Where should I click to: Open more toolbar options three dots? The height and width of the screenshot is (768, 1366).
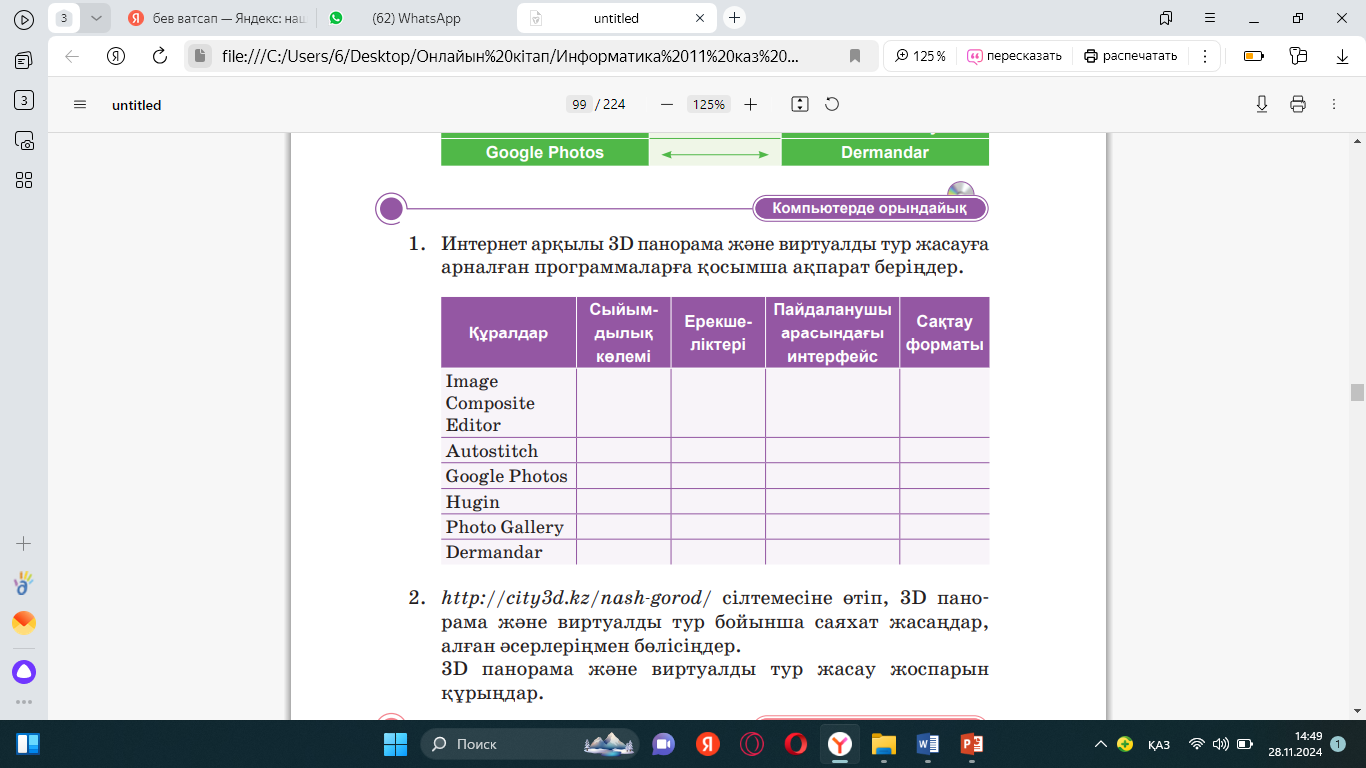(1205, 56)
